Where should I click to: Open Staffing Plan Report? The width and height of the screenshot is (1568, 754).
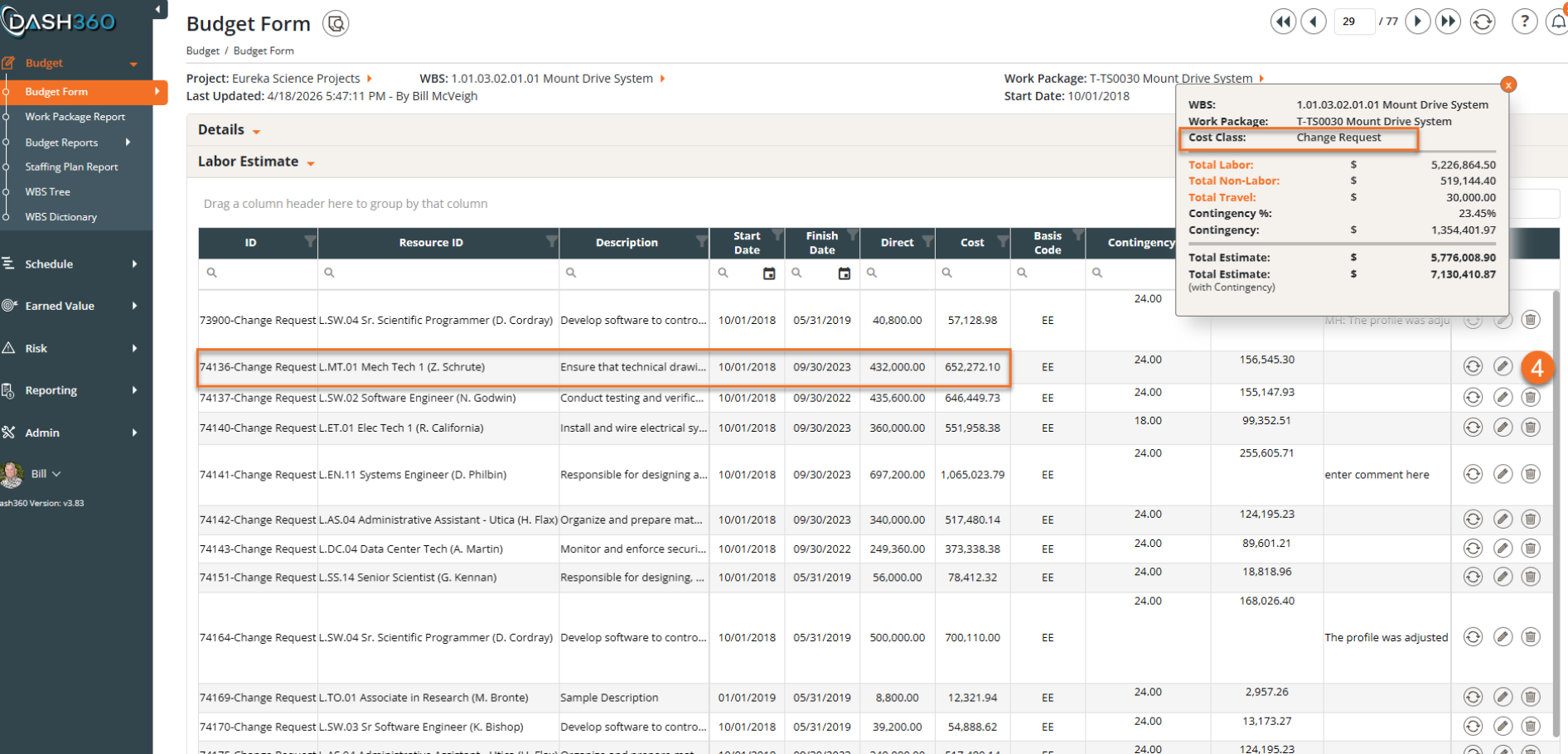pos(71,167)
